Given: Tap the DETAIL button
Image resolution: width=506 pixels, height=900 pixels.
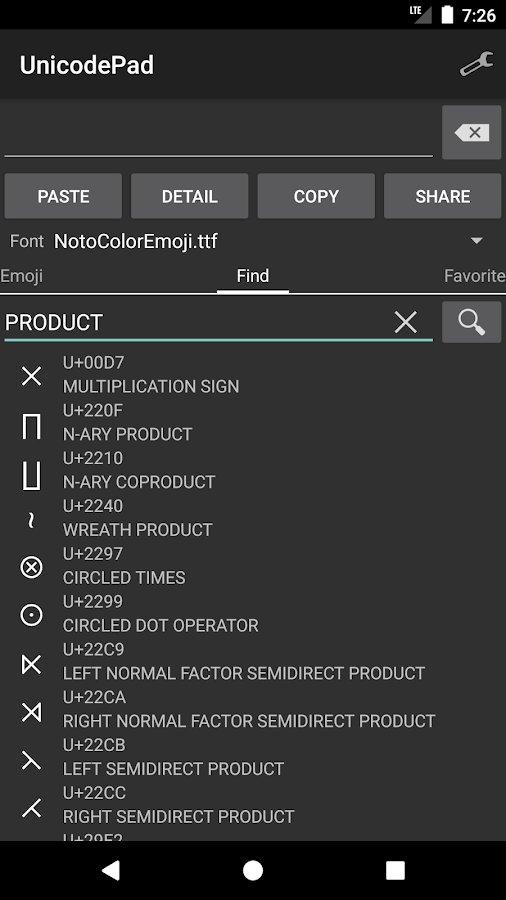Looking at the screenshot, I should point(189,196).
